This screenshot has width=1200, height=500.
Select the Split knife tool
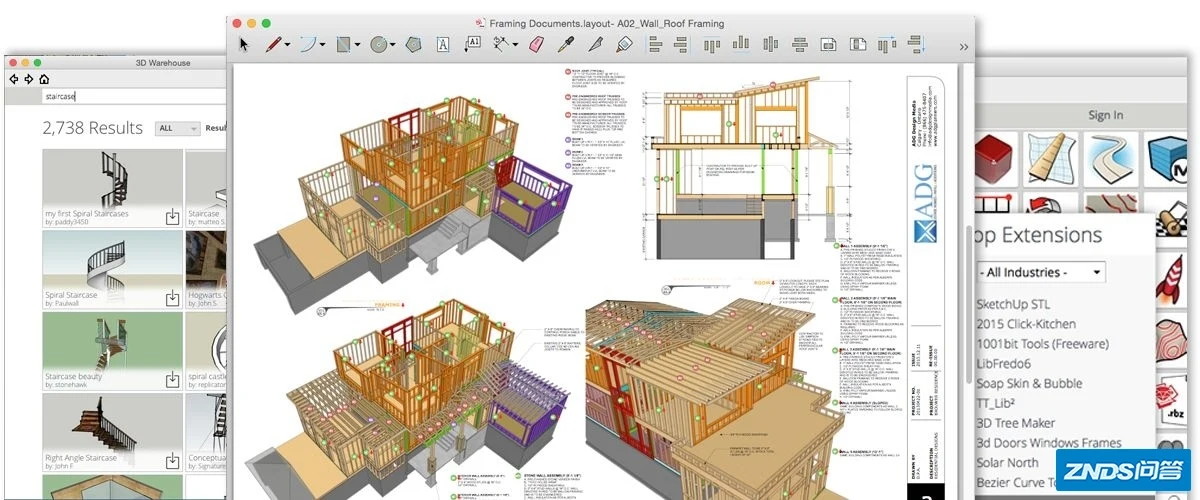(x=596, y=44)
